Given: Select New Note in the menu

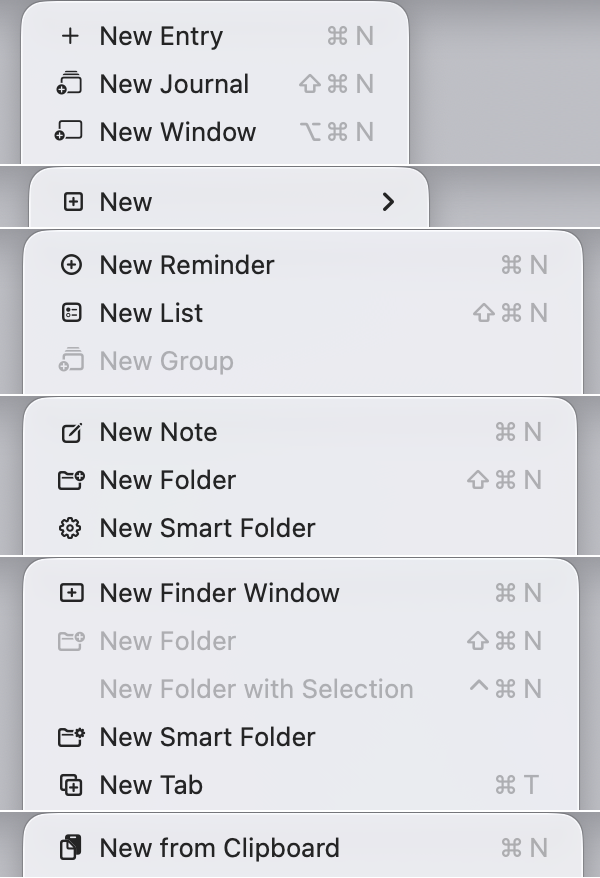Looking at the screenshot, I should tap(158, 432).
